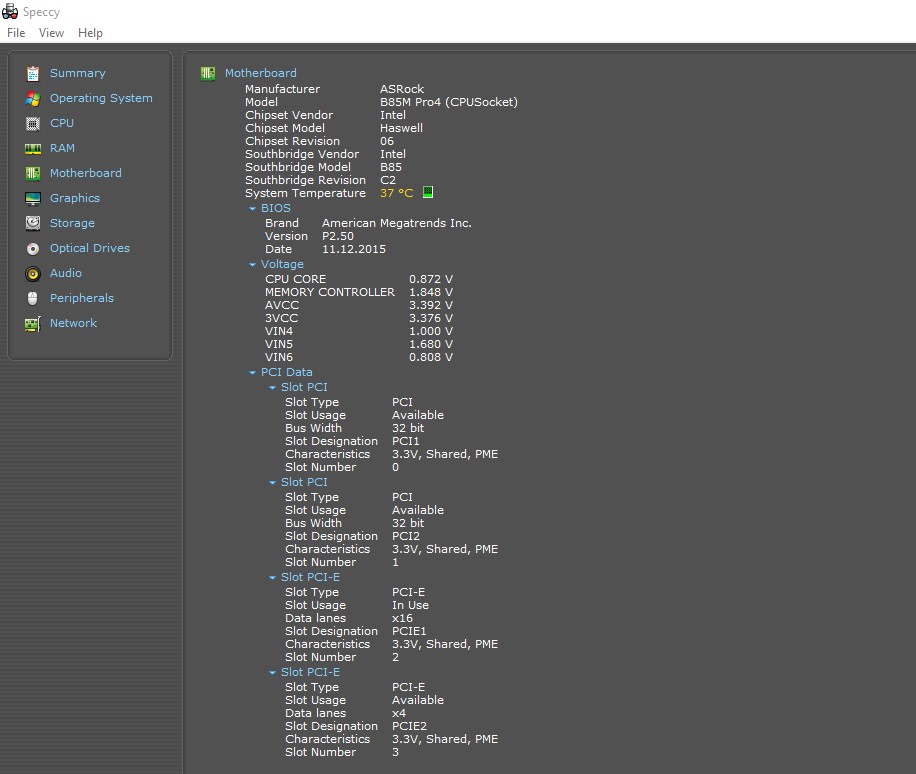This screenshot has height=774, width=916.
Task: Collapse the Slot PCI-E entry for PCIE2
Action: click(272, 673)
